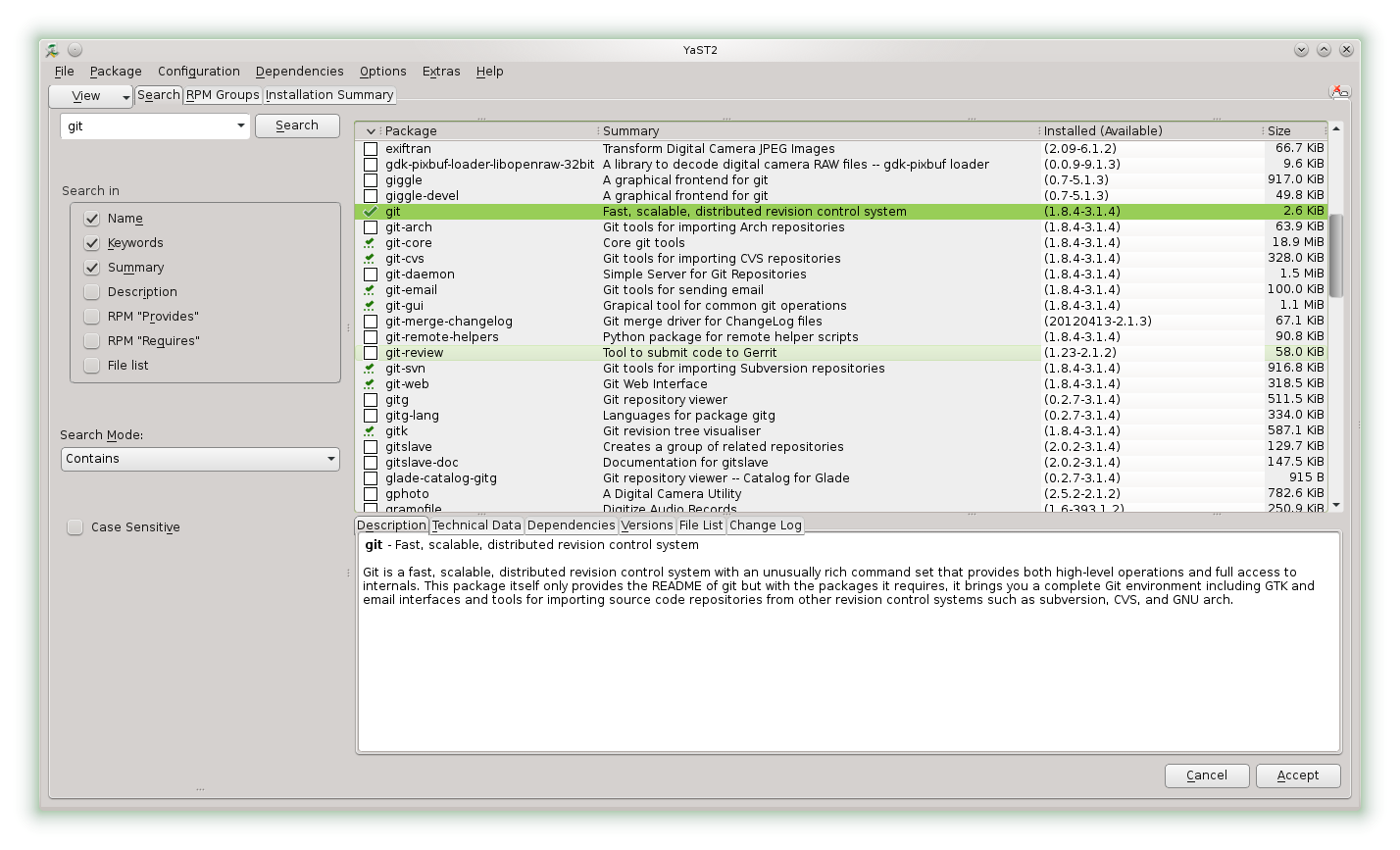1400x850 pixels.
Task: Click the YaST application icon in title bar
Action: (53, 50)
